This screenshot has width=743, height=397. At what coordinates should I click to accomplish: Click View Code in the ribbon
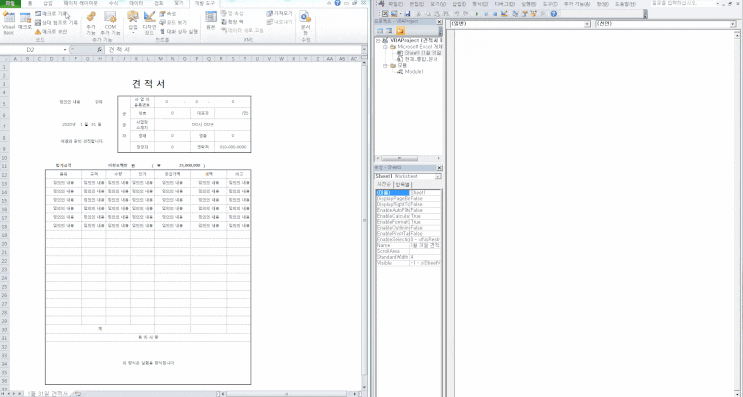(173, 22)
